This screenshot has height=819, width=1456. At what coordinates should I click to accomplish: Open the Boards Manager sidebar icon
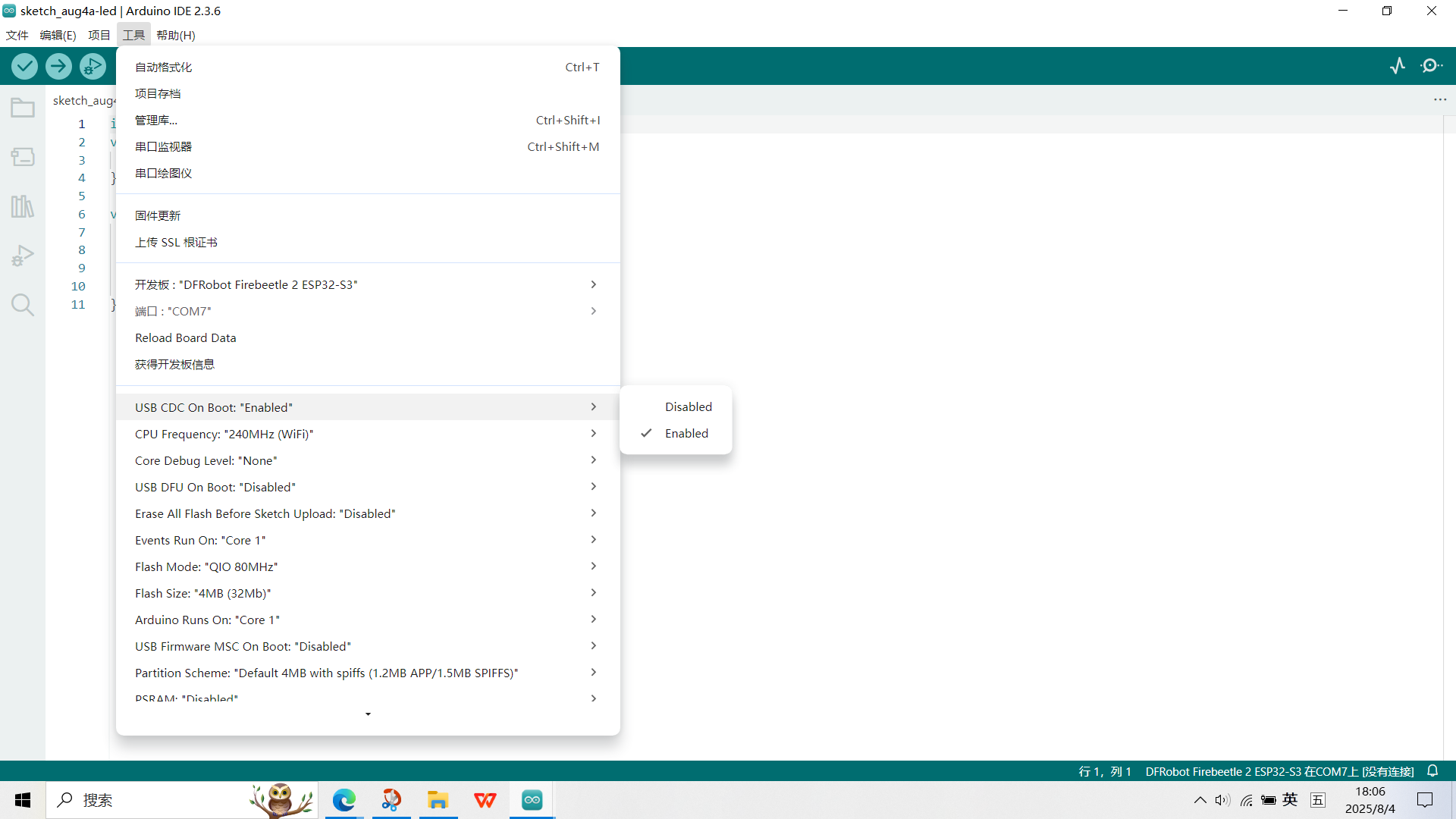coord(23,157)
